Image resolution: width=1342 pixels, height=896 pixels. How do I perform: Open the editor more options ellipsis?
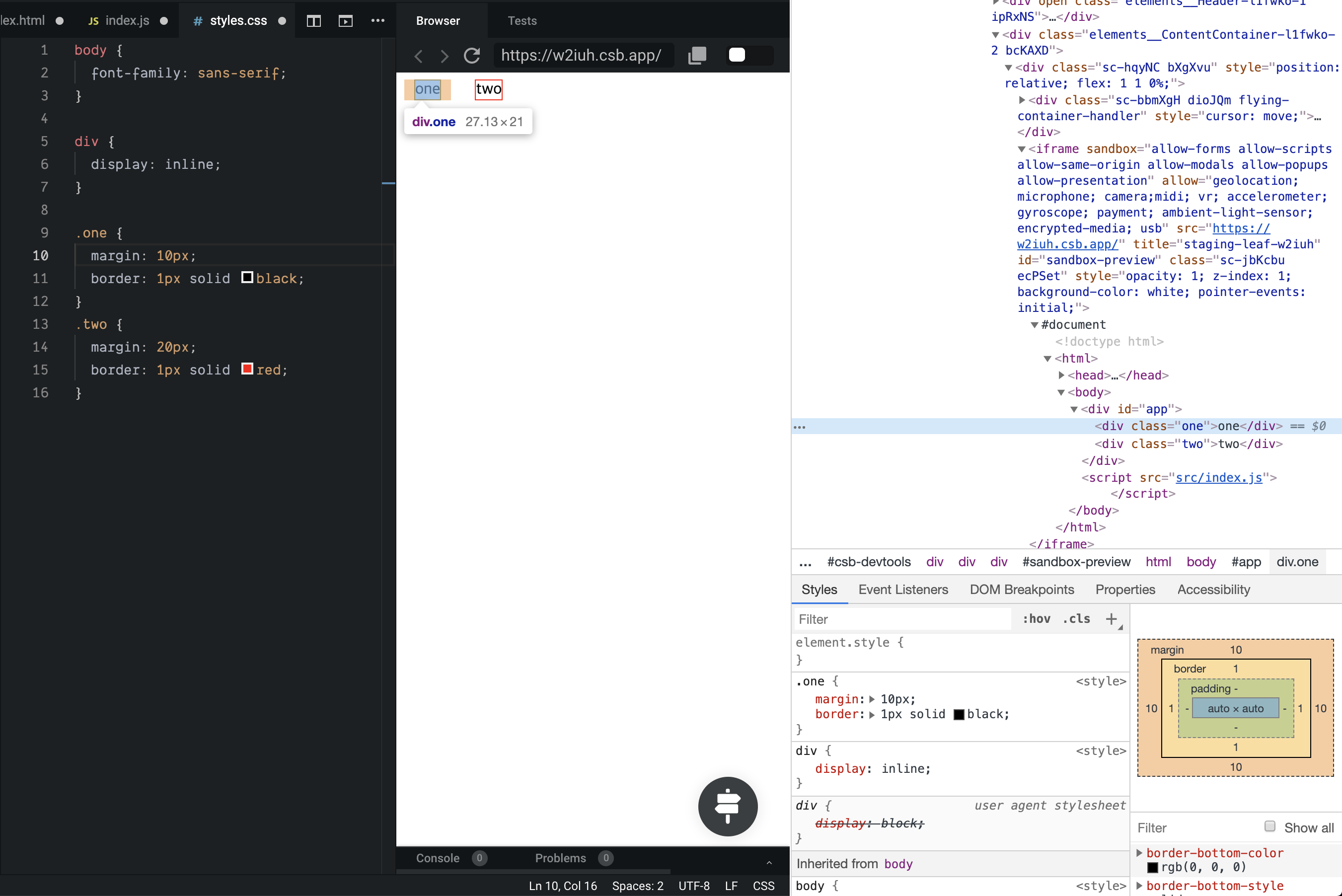point(377,20)
